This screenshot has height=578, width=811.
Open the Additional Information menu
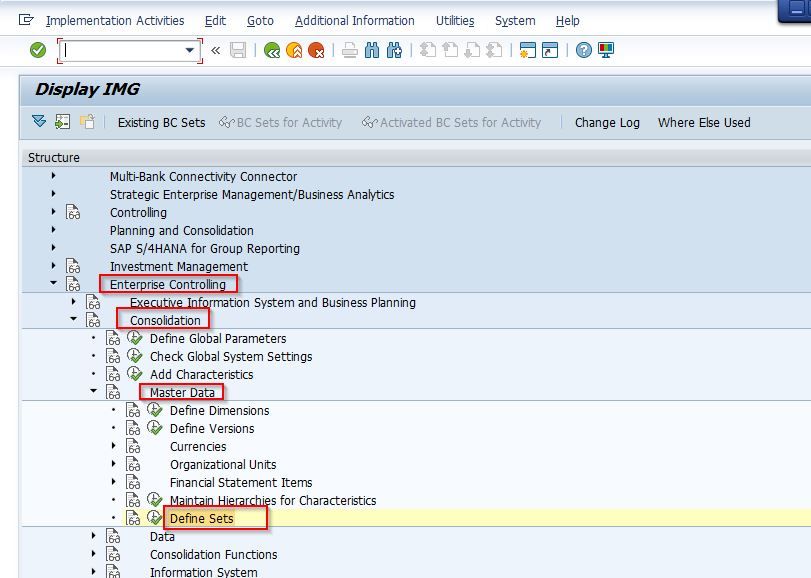point(355,21)
